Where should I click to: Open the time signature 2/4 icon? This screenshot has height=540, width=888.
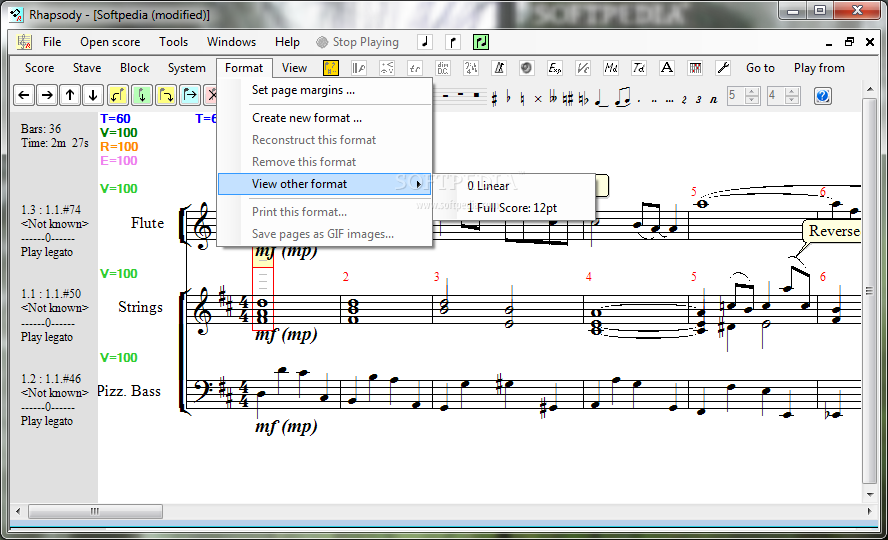coord(471,68)
